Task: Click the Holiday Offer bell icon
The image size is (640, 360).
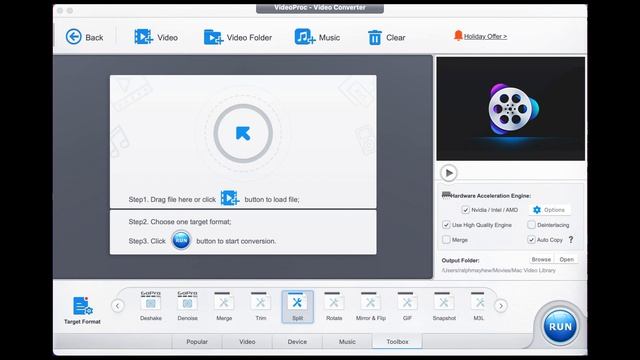Action: click(x=458, y=36)
